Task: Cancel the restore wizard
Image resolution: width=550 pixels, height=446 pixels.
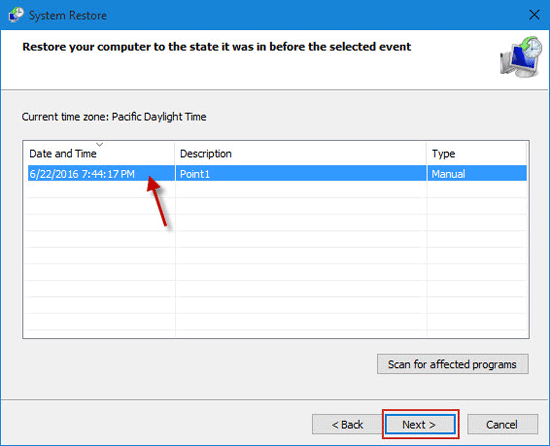Action: pyautogui.click(x=502, y=424)
